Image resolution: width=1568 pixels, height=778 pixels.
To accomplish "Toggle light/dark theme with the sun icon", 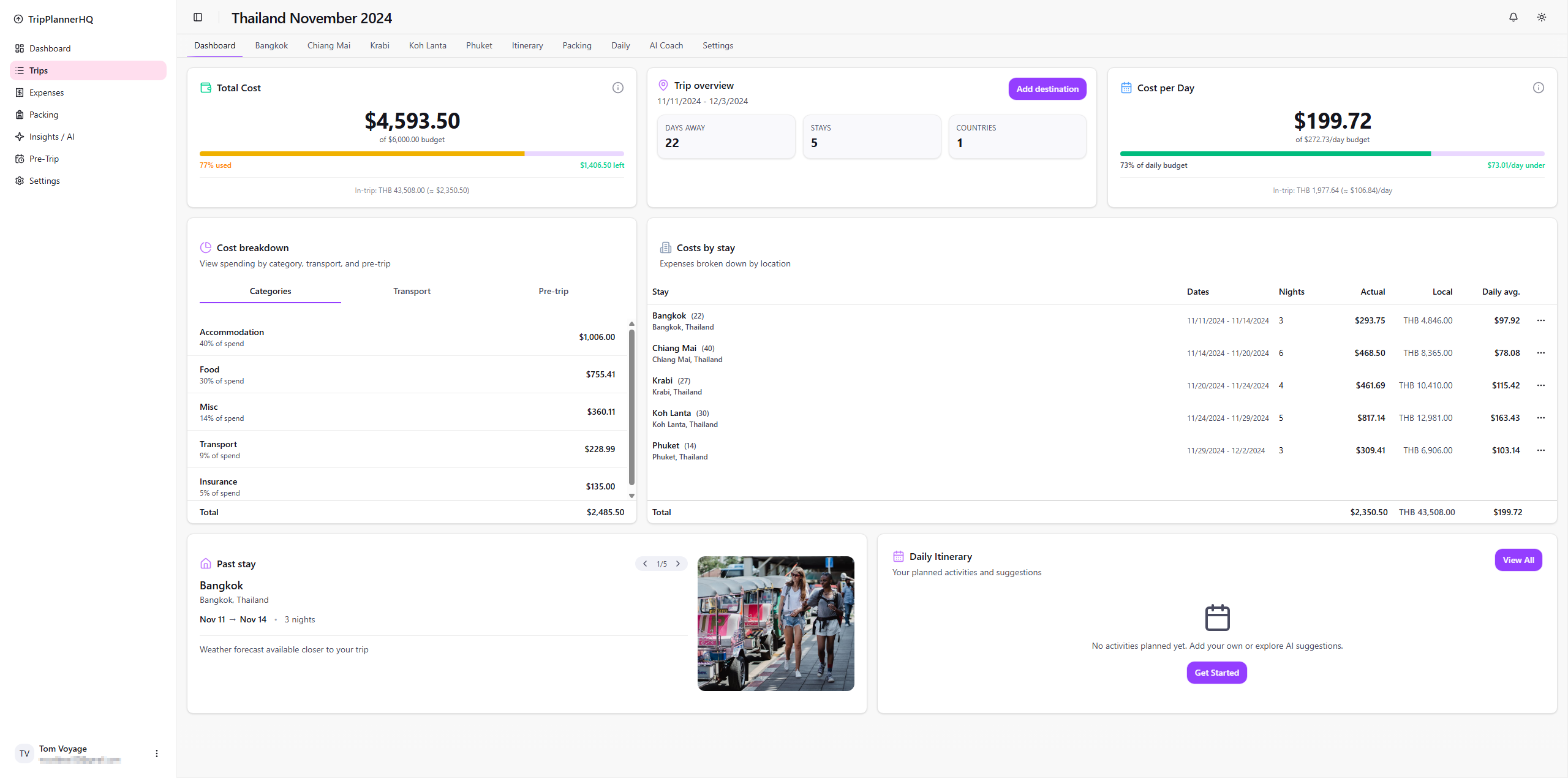I will coord(1541,17).
